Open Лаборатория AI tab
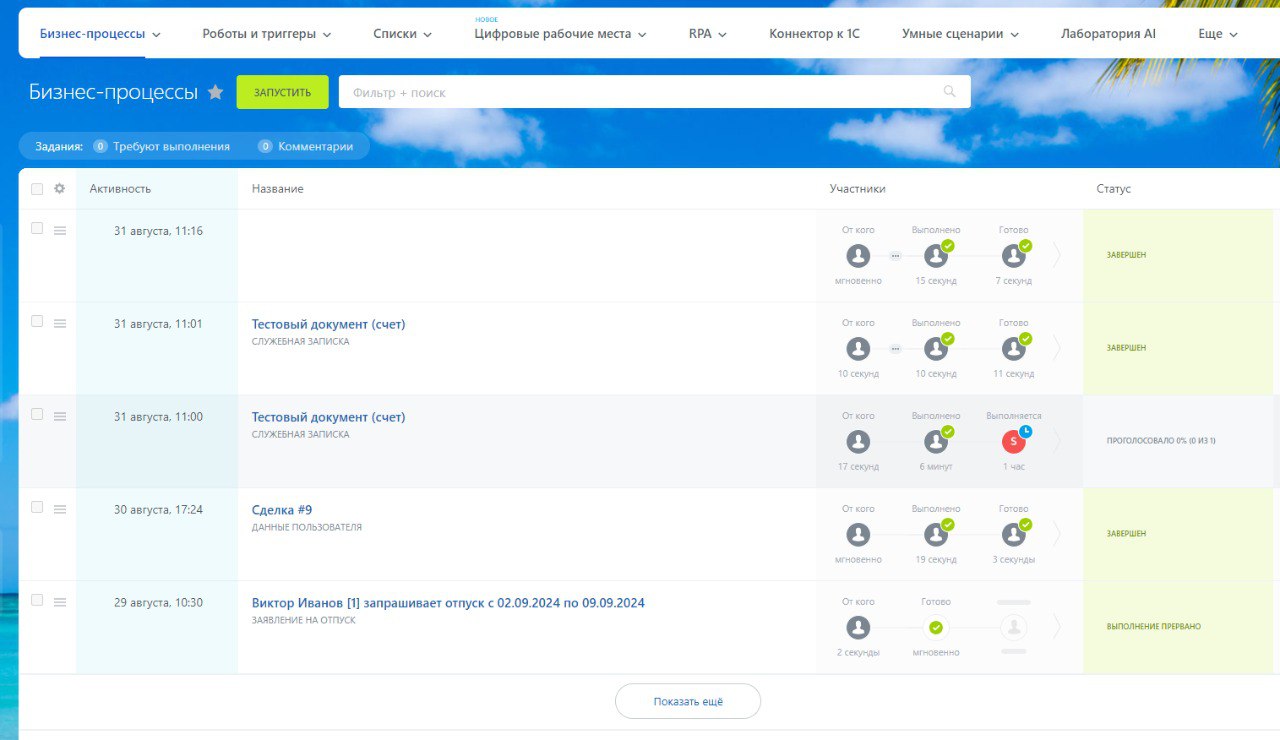Viewport: 1280px width, 740px height. coord(1108,33)
